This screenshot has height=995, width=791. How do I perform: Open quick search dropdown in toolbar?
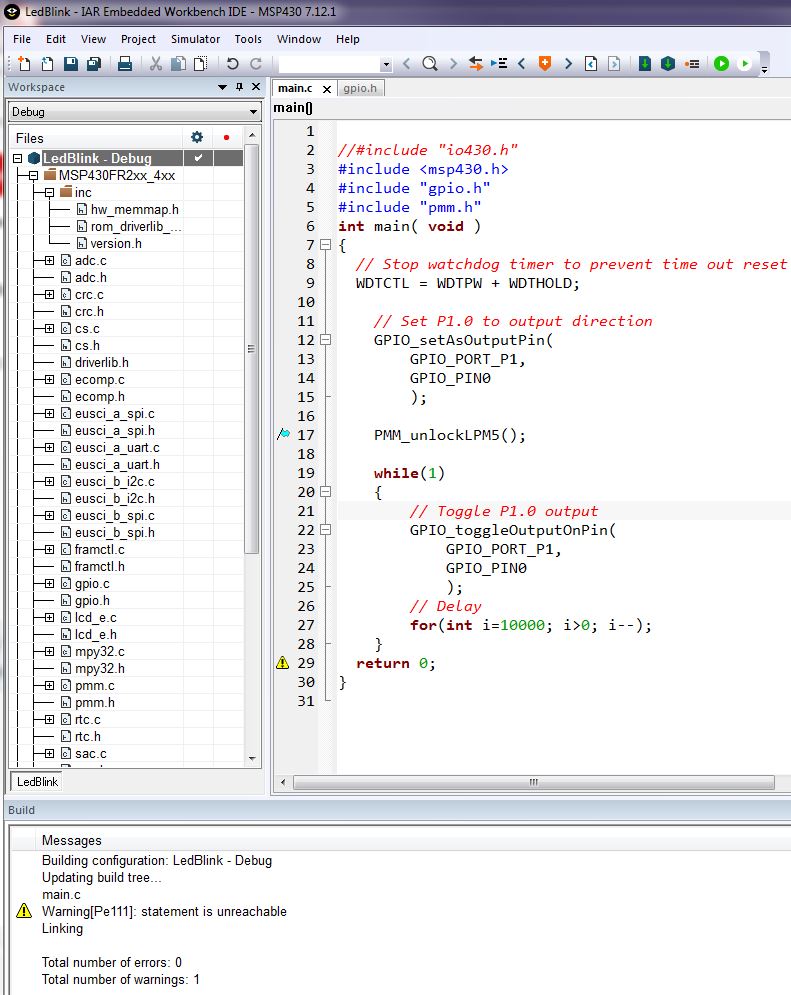[x=386, y=64]
